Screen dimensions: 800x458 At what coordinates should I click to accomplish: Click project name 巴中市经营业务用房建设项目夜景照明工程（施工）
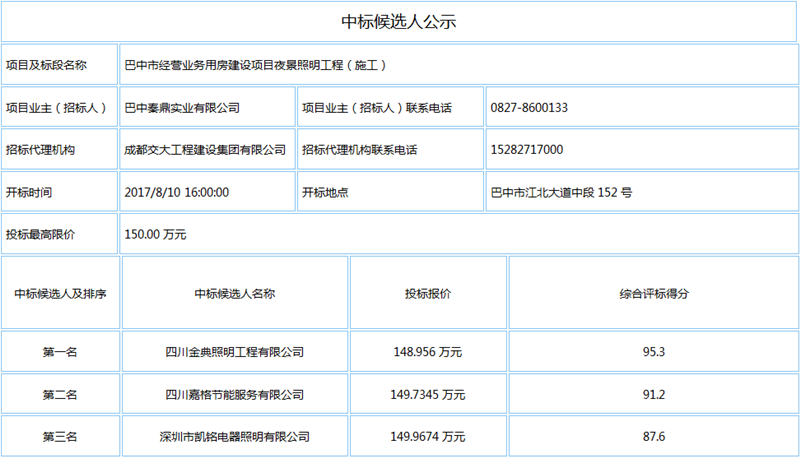click(x=255, y=65)
